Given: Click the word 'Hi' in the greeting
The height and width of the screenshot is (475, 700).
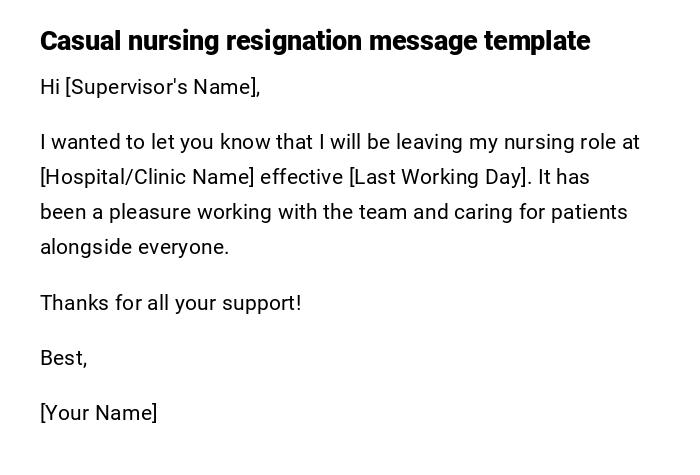Looking at the screenshot, I should 50,87.
